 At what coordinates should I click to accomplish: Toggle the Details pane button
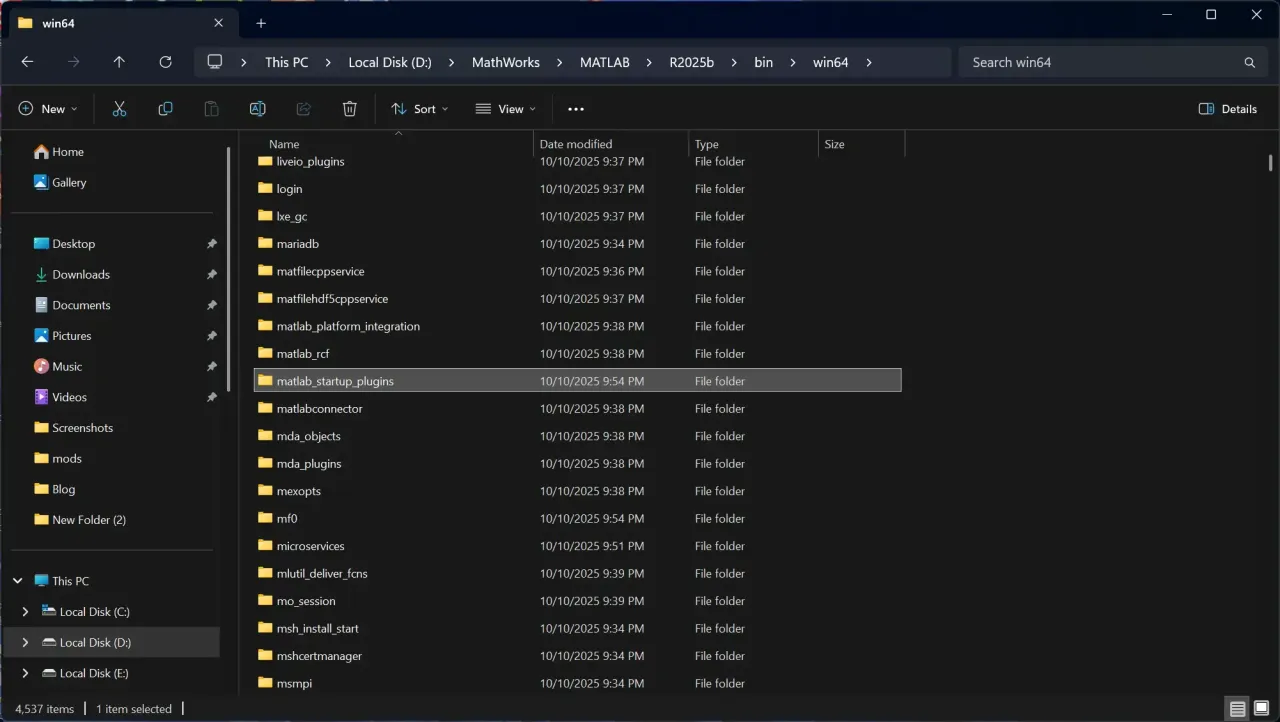tap(1228, 109)
